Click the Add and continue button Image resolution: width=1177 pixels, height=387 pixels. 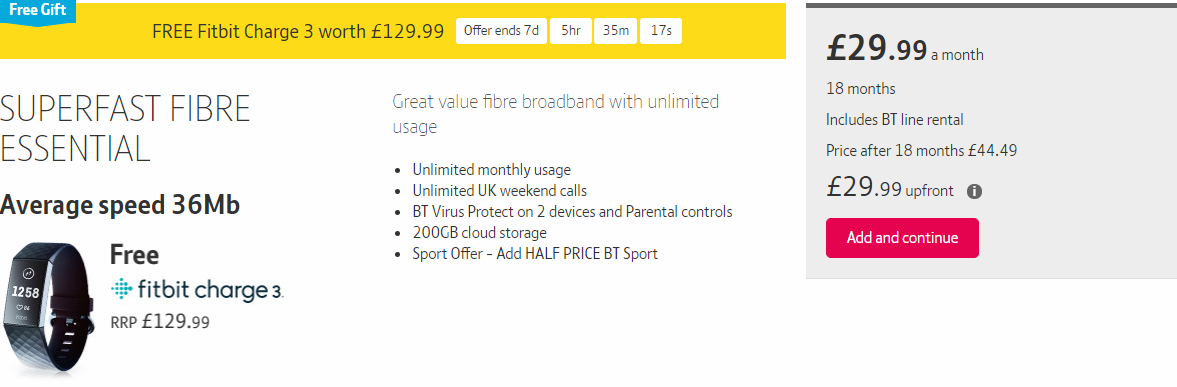tap(902, 238)
